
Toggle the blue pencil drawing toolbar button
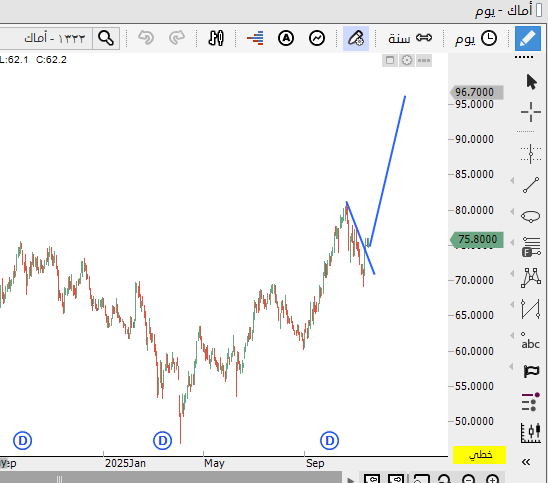tap(528, 38)
